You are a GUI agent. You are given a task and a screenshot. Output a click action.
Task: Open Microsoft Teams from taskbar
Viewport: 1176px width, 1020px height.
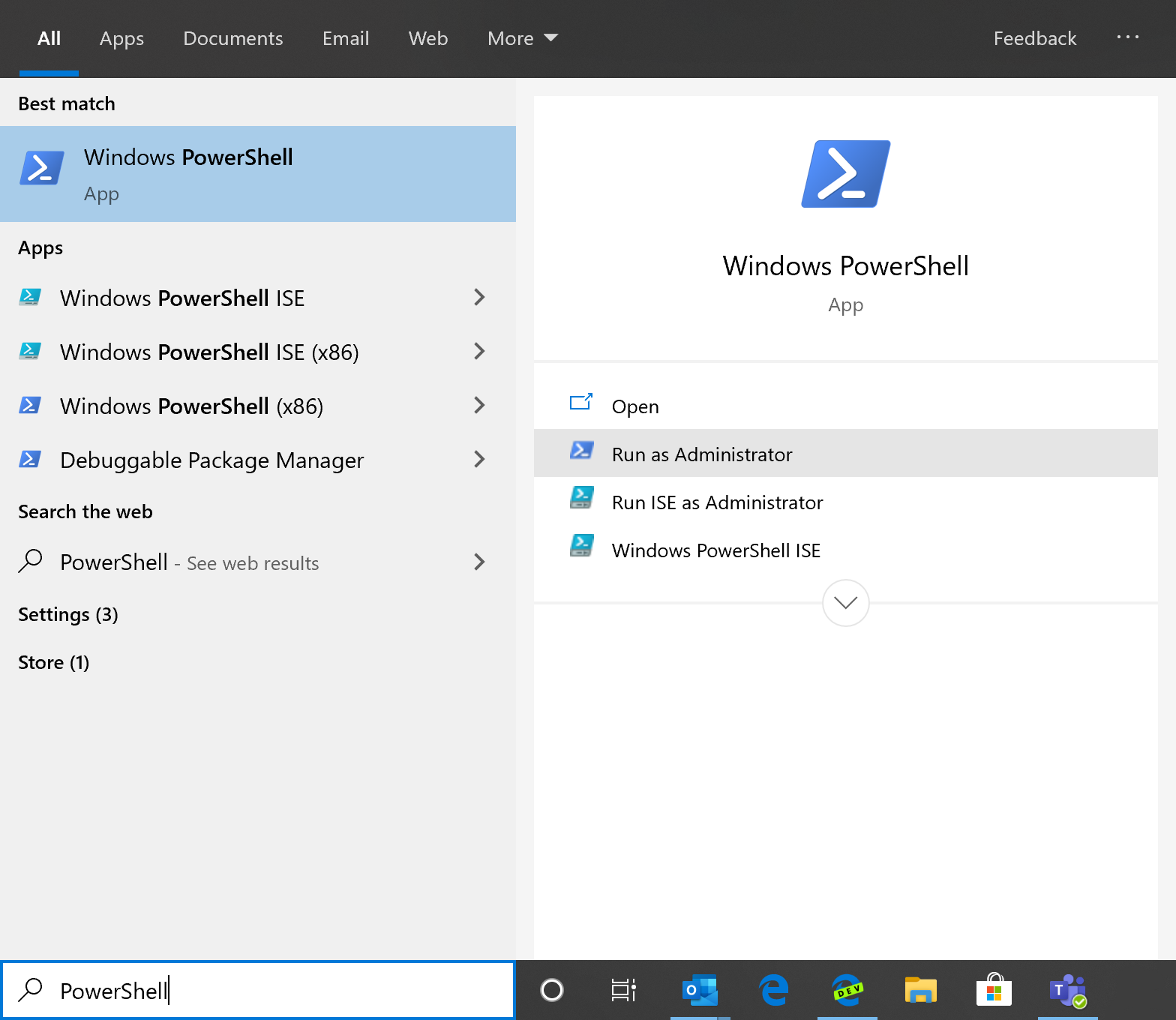[1067, 991]
